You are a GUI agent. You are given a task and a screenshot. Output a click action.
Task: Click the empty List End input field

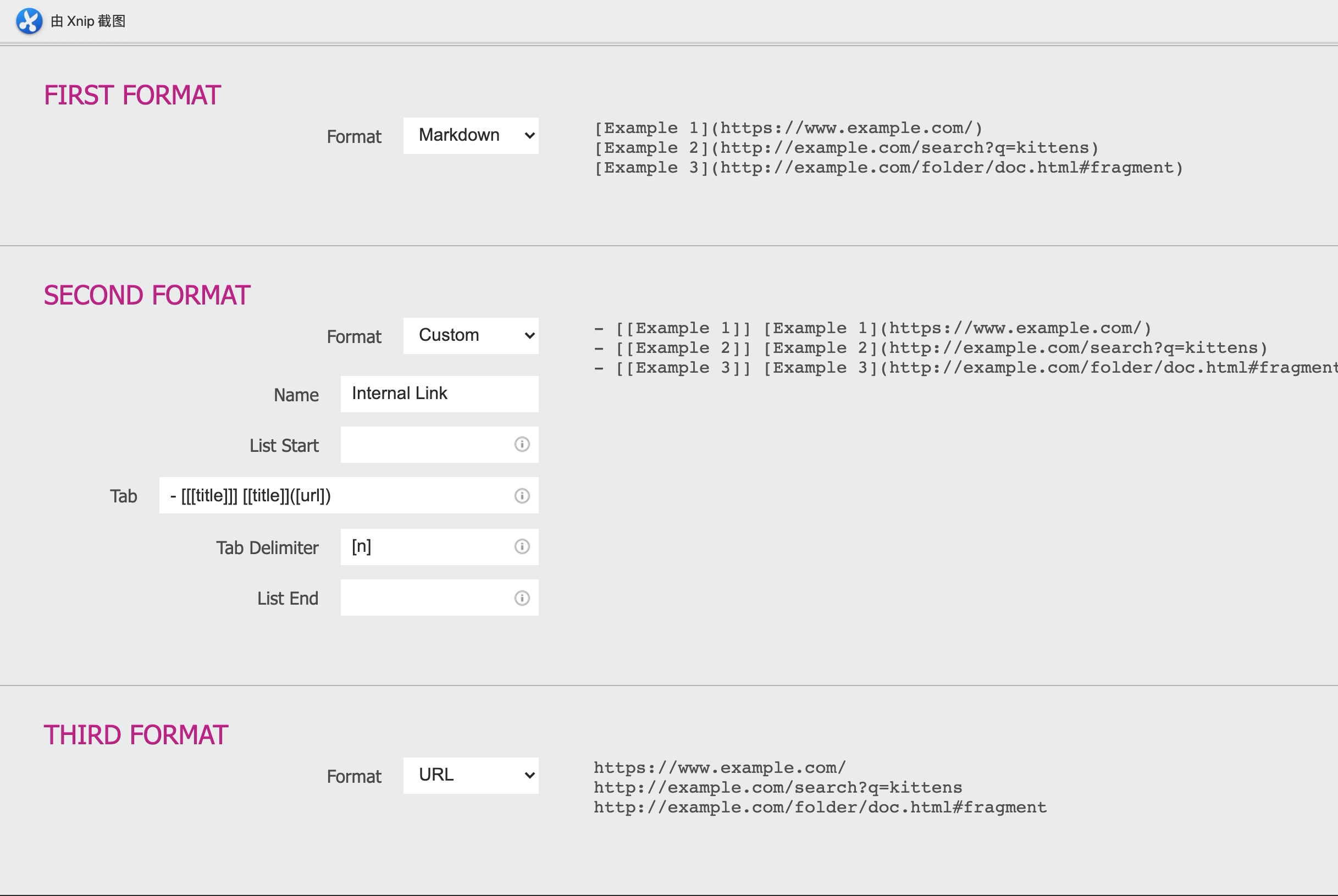point(425,598)
